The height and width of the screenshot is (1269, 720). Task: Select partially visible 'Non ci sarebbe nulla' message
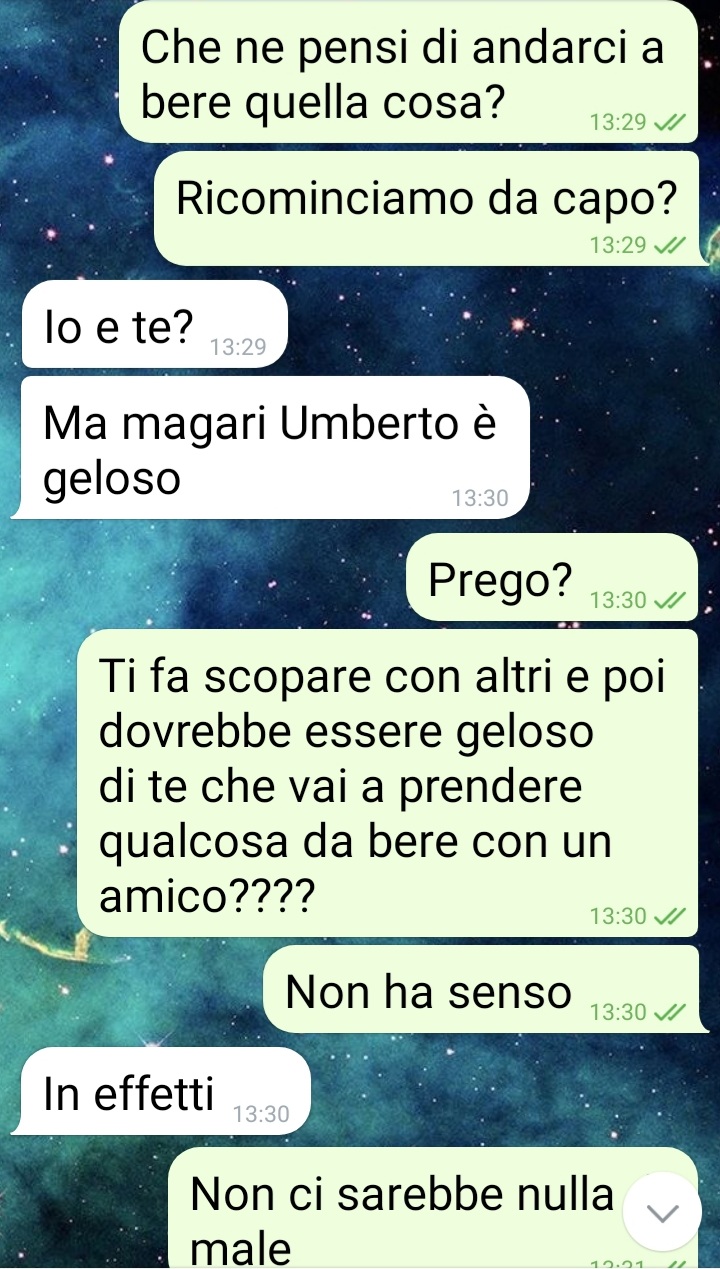click(x=433, y=1208)
